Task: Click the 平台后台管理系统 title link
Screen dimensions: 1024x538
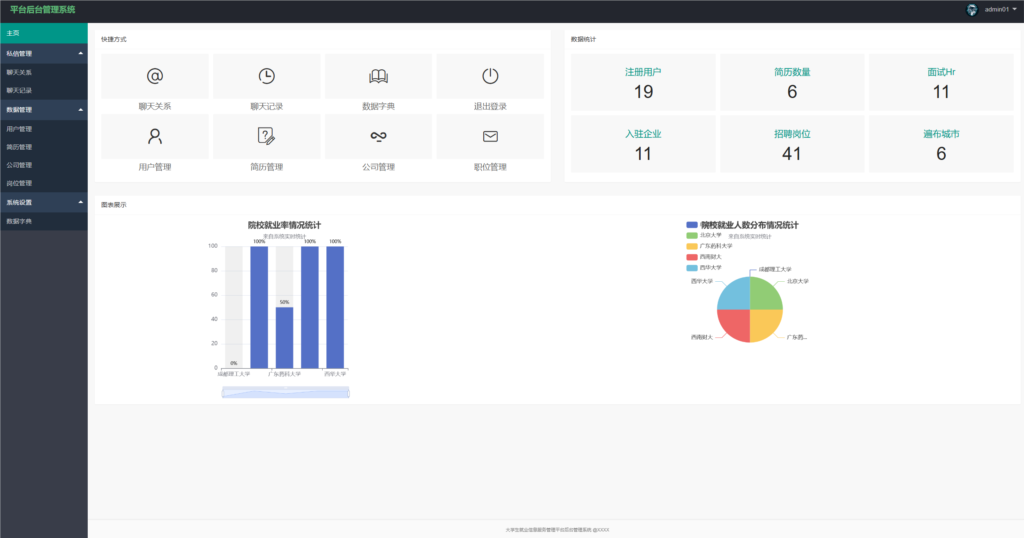Action: pos(42,9)
